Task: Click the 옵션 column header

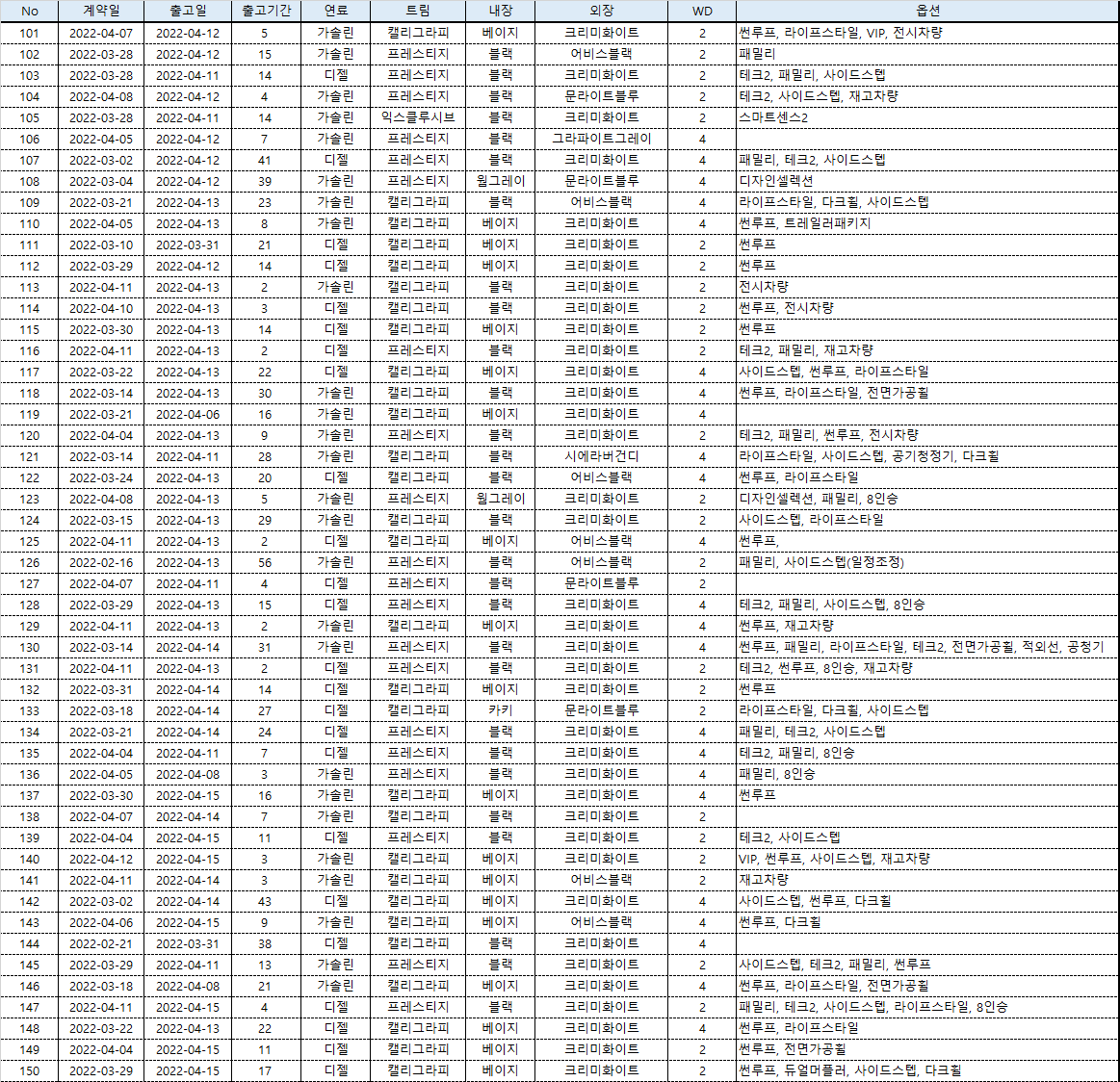Action: click(x=927, y=11)
